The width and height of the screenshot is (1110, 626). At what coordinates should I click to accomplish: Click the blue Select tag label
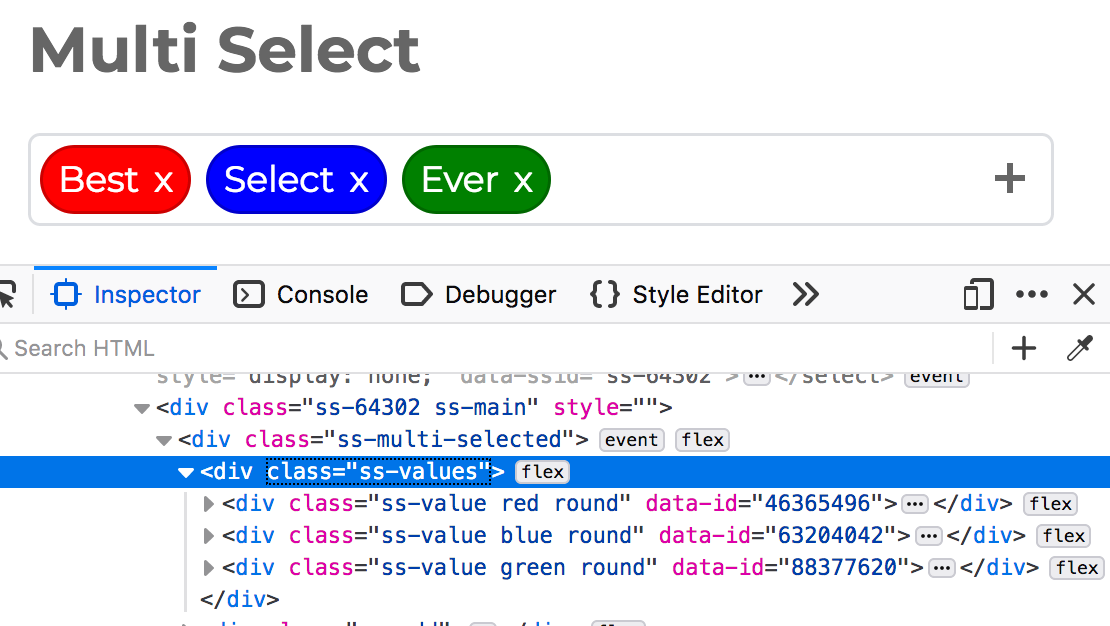(279, 179)
